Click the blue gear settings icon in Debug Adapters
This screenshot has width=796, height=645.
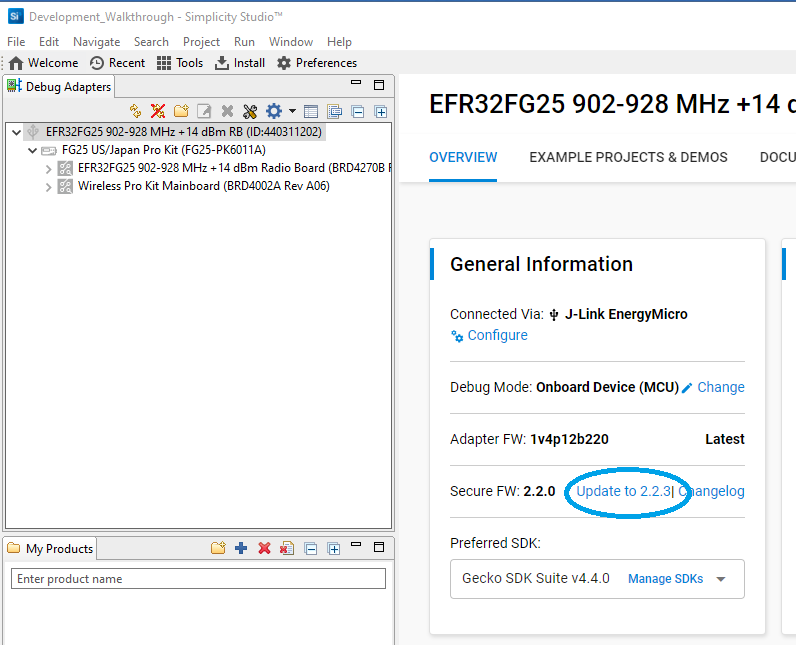[274, 111]
